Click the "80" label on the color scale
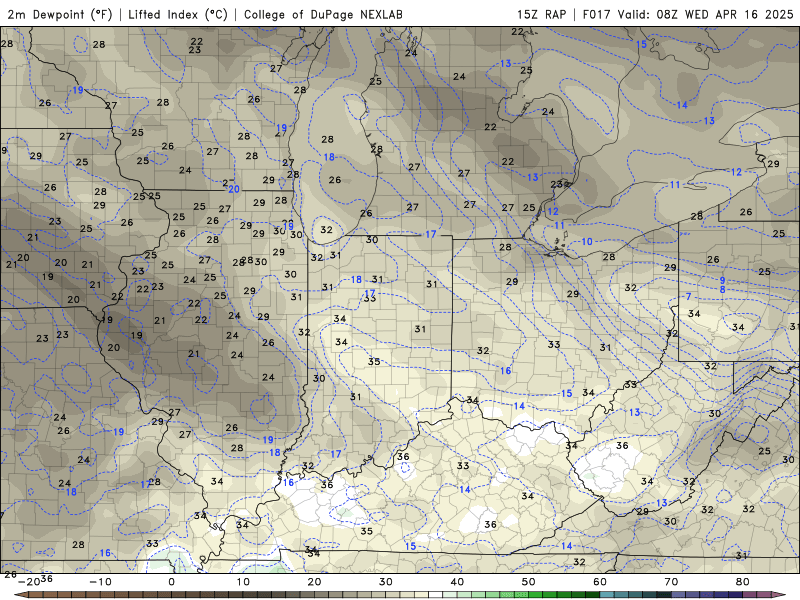The width and height of the screenshot is (800, 600). (743, 582)
